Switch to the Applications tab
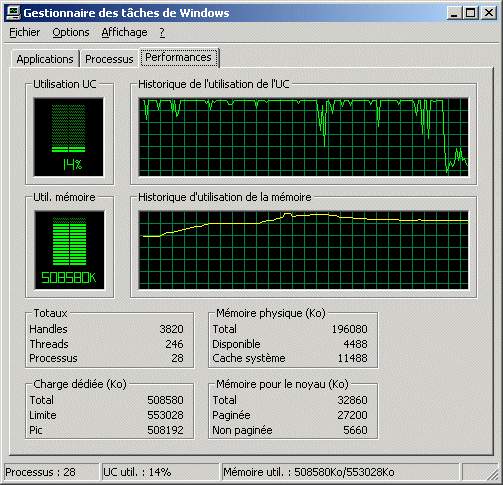The width and height of the screenshot is (503, 485). 45,59
